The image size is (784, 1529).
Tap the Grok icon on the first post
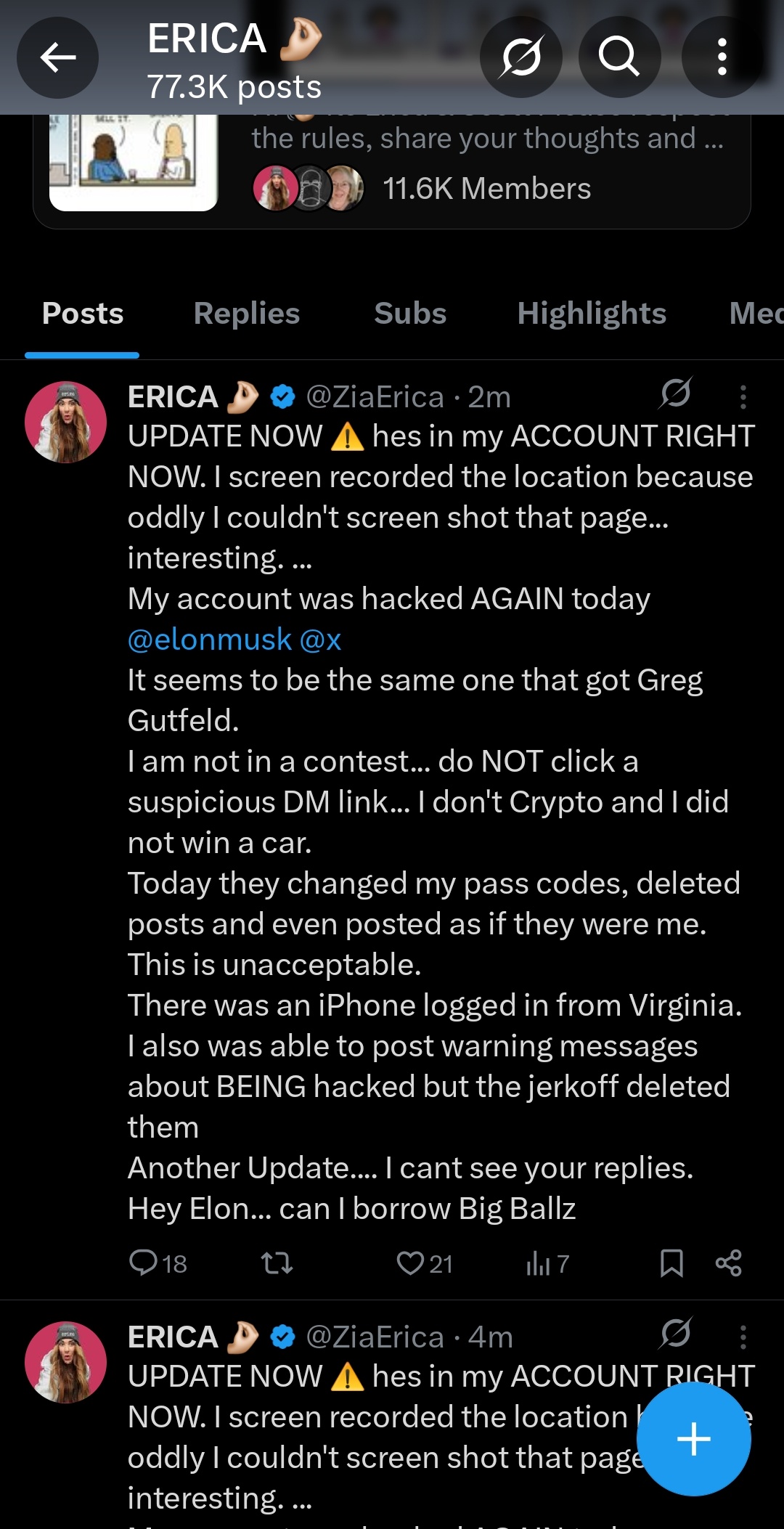tap(676, 394)
